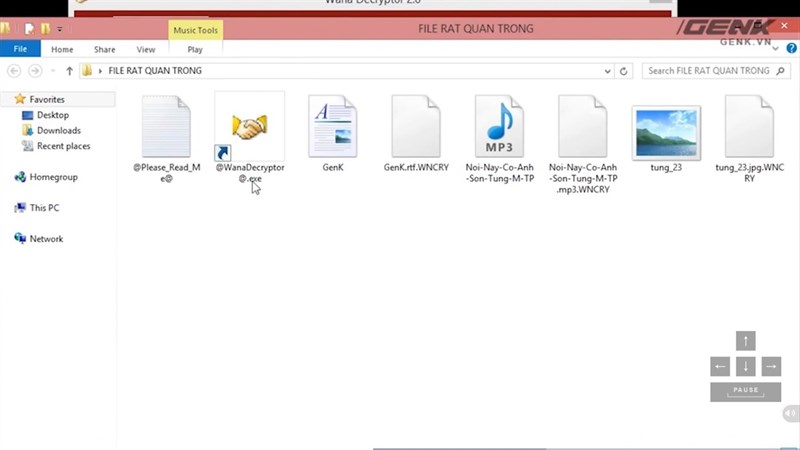
Task: Click the overlay right arrow button
Action: [x=771, y=366]
